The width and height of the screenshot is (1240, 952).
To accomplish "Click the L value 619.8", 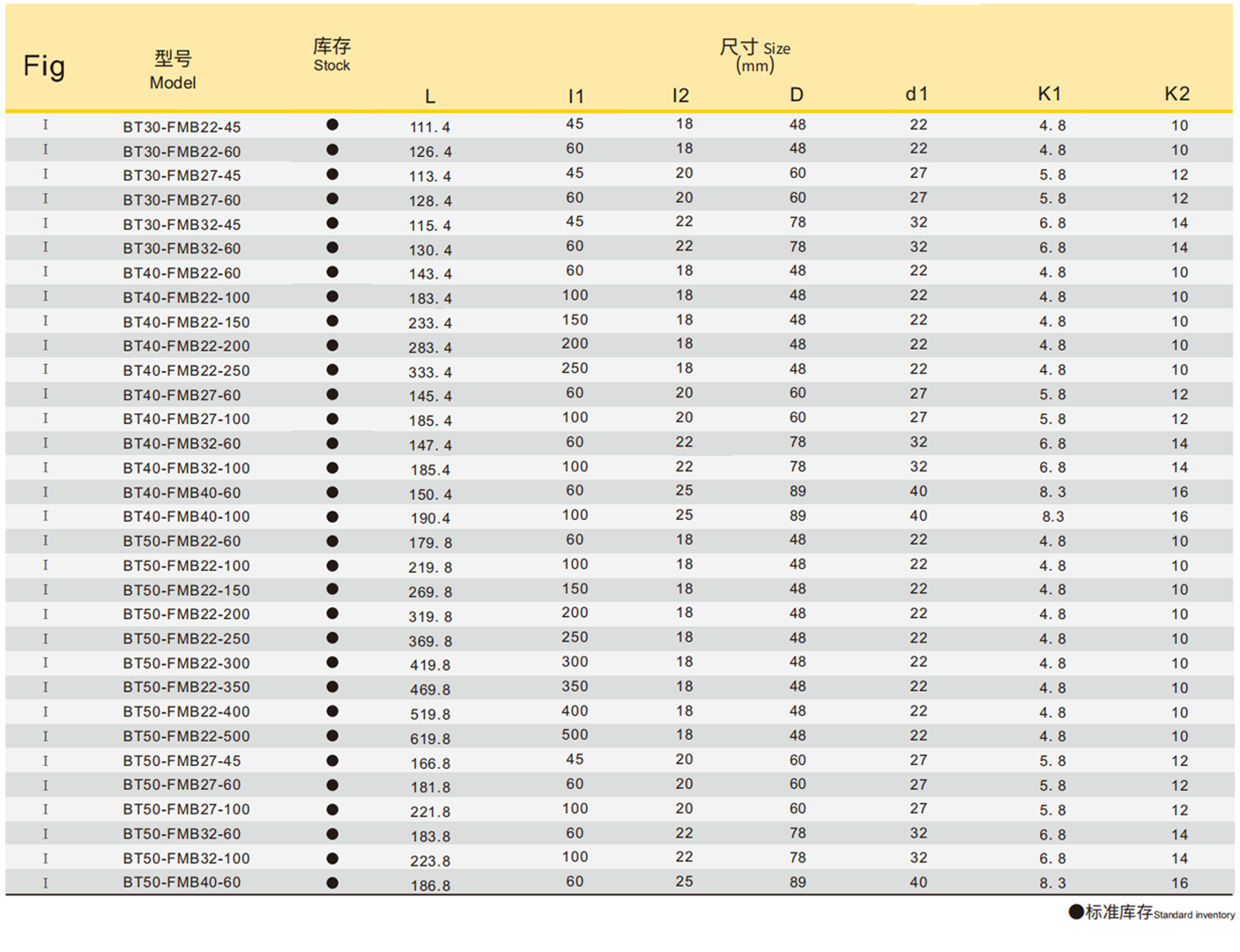I will pyautogui.click(x=430, y=740).
